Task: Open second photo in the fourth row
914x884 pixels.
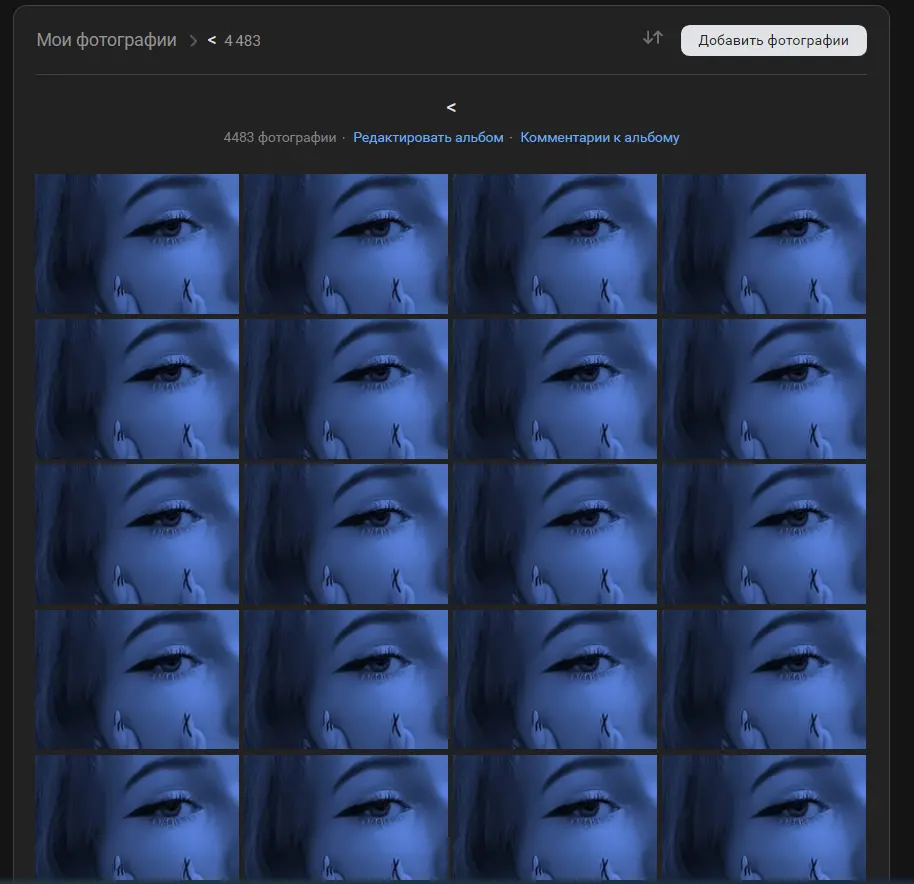Action: (x=346, y=679)
